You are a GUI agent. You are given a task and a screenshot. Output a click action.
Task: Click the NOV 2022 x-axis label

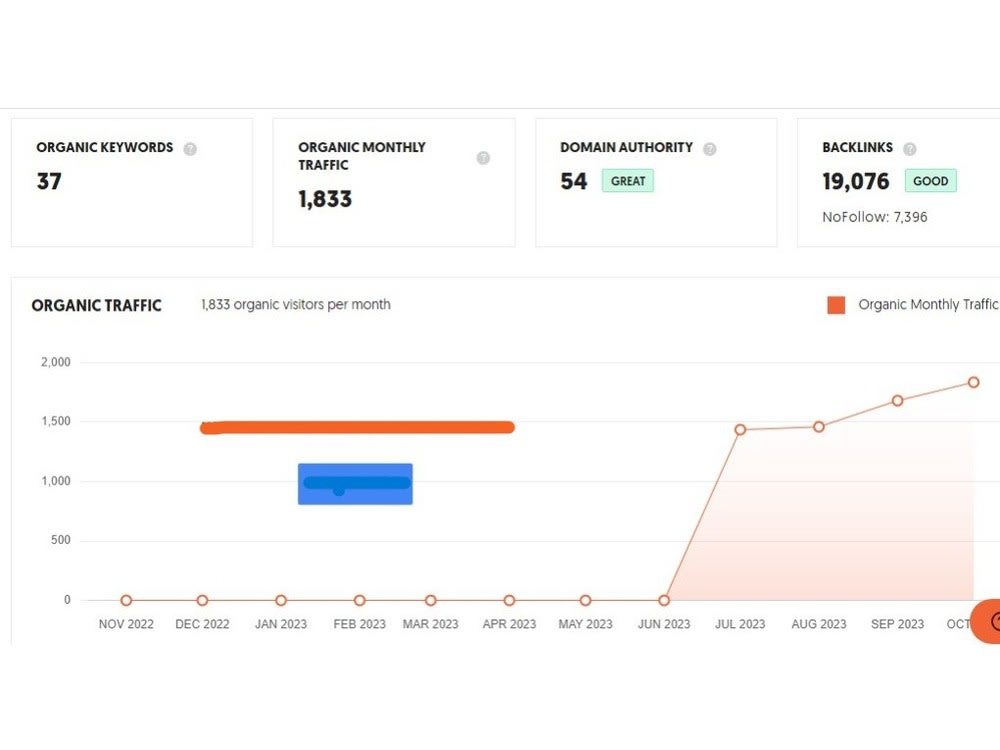point(126,624)
